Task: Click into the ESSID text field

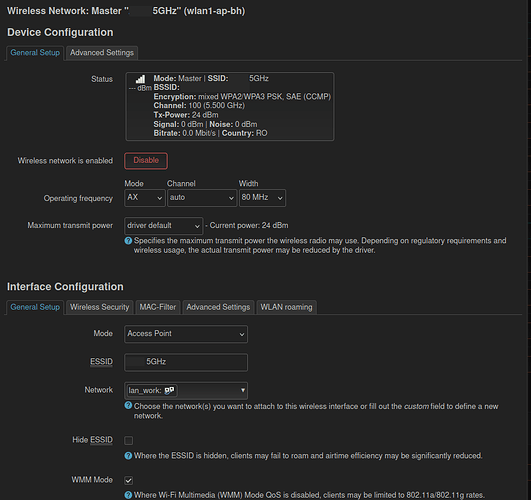Action: pos(186,362)
